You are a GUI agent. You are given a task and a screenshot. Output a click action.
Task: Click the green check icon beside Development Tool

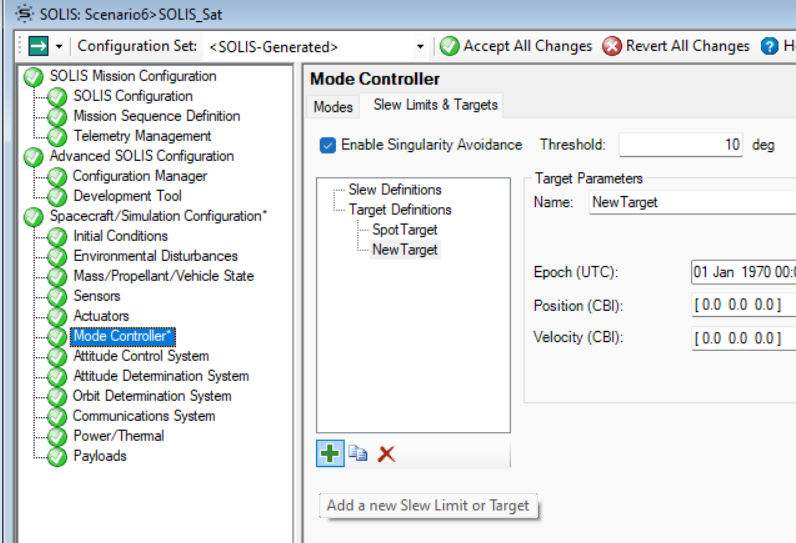pos(57,197)
